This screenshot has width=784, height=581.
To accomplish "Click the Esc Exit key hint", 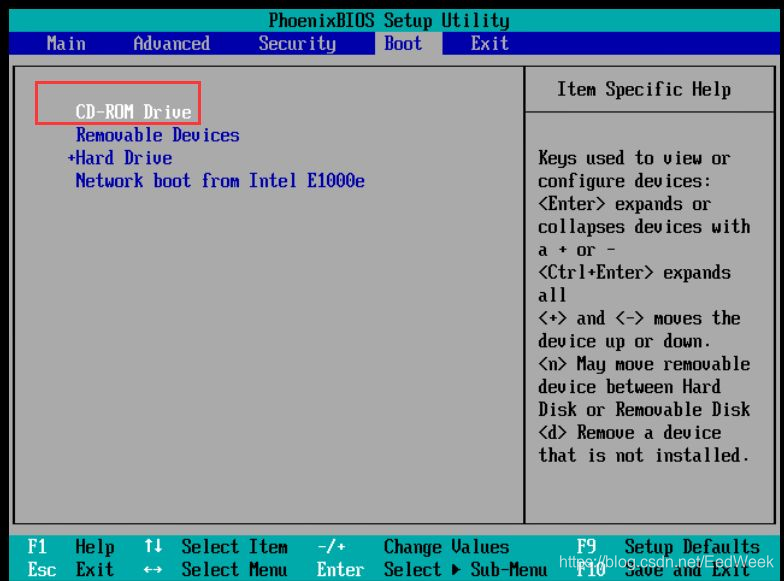I will (70, 570).
